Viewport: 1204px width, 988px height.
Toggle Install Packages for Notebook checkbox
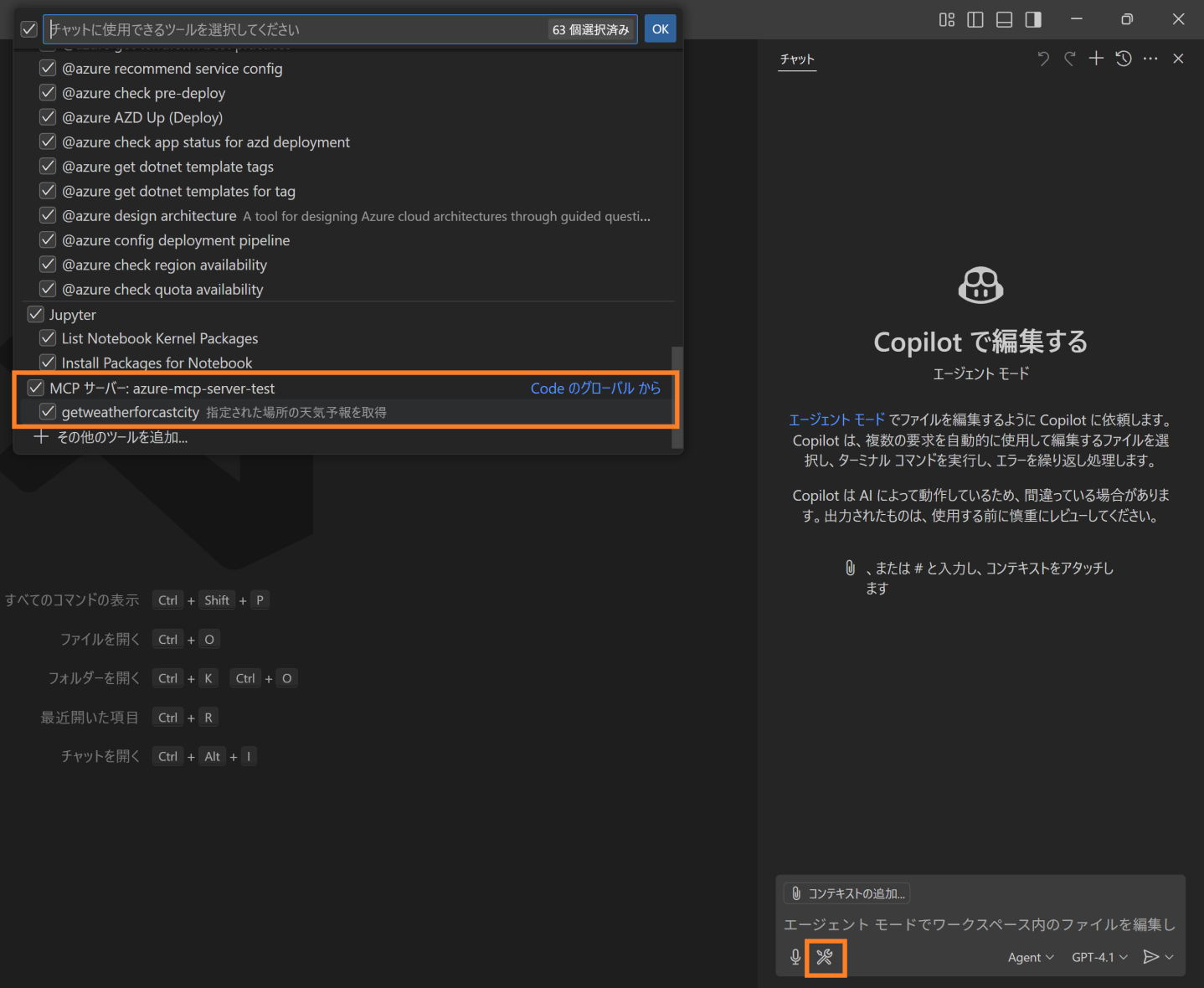point(48,363)
